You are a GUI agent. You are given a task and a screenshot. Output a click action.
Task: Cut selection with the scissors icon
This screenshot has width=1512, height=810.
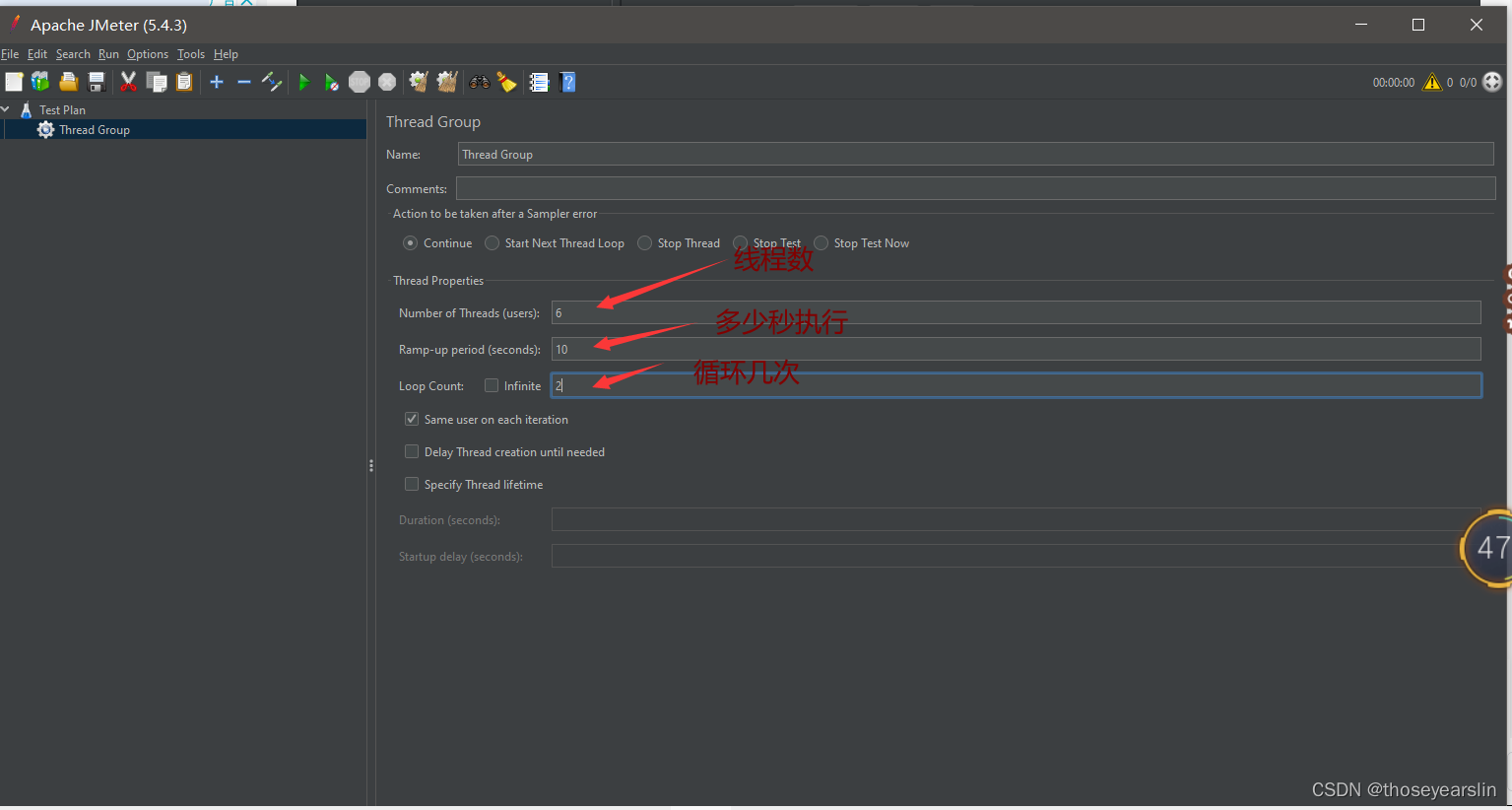[x=128, y=82]
